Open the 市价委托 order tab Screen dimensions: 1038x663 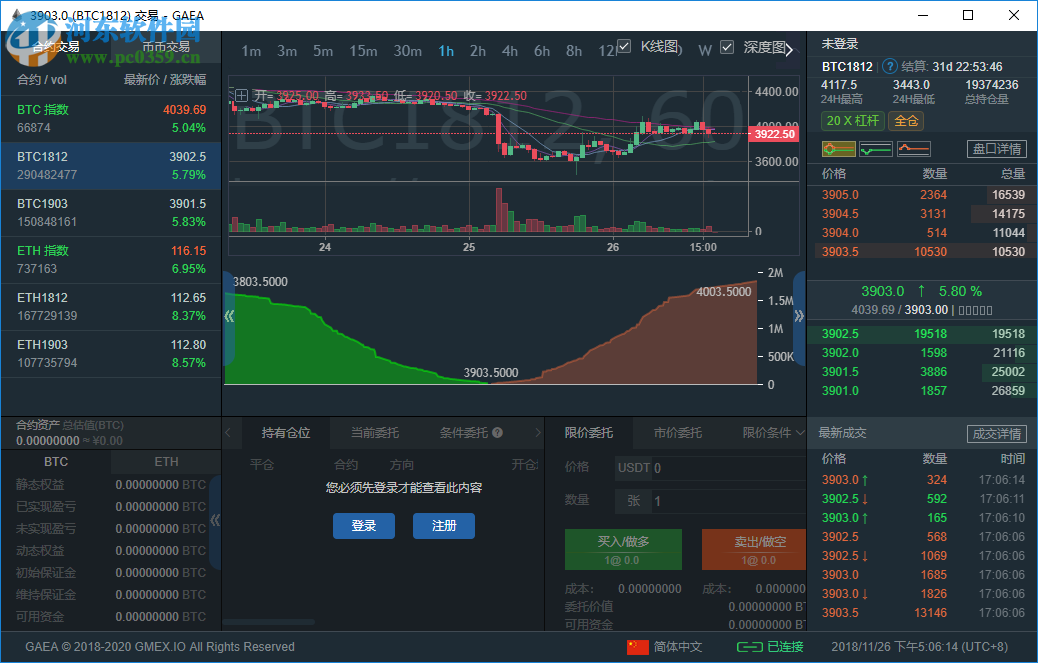point(678,432)
